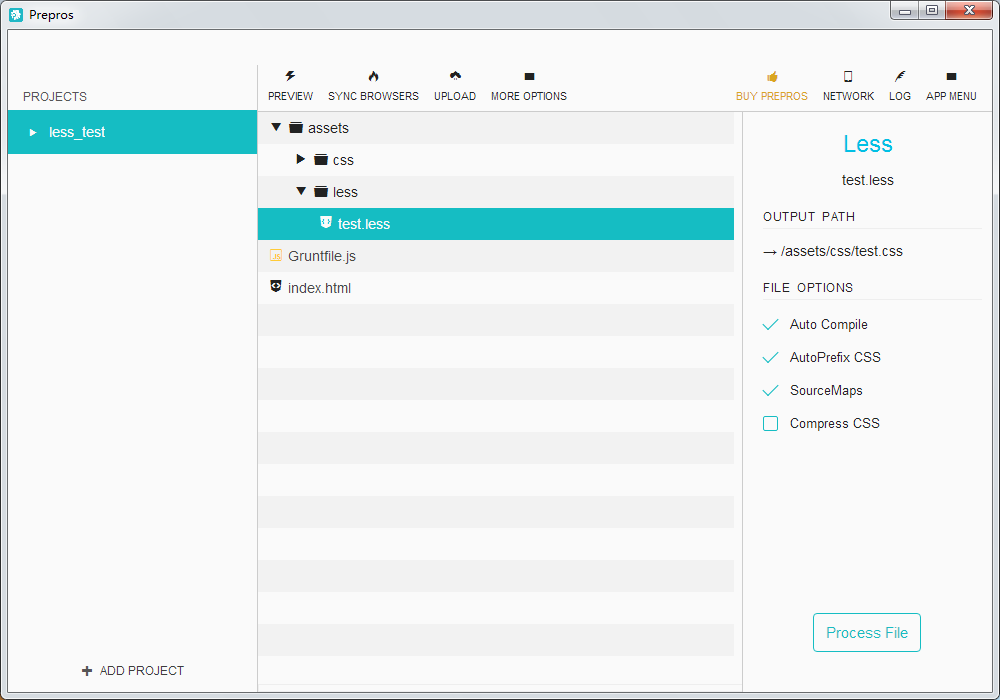
Task: Select the less_test project
Action: tap(132, 132)
